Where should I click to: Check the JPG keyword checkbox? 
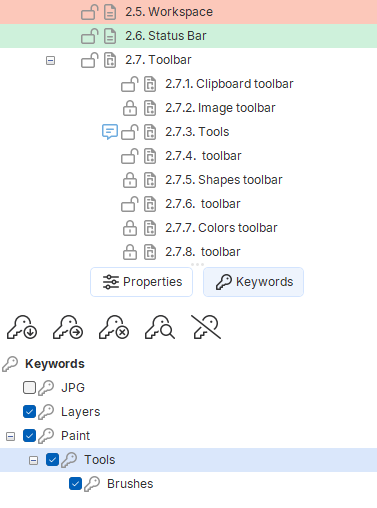coord(29,388)
